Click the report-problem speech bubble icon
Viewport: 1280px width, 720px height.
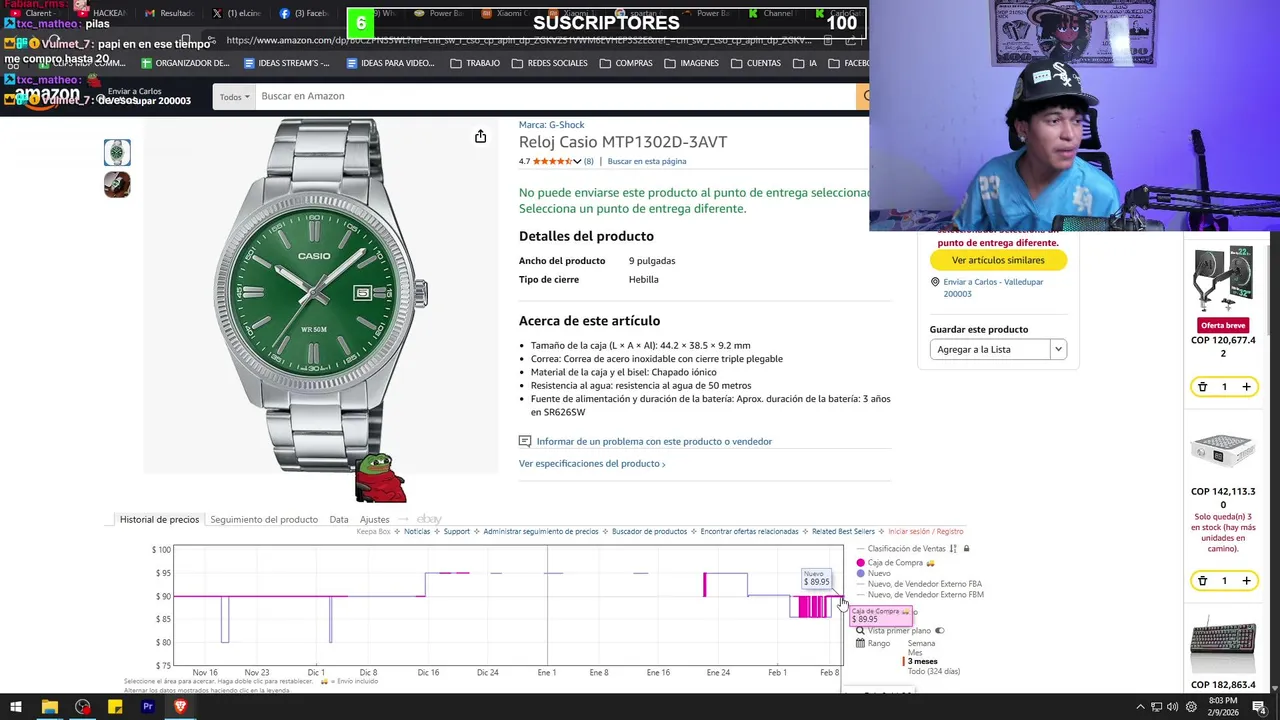[525, 441]
